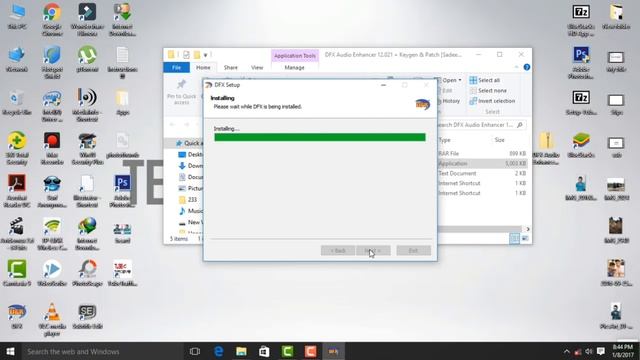Open Music in the navigation pane
640x360 pixels.
click(191, 211)
